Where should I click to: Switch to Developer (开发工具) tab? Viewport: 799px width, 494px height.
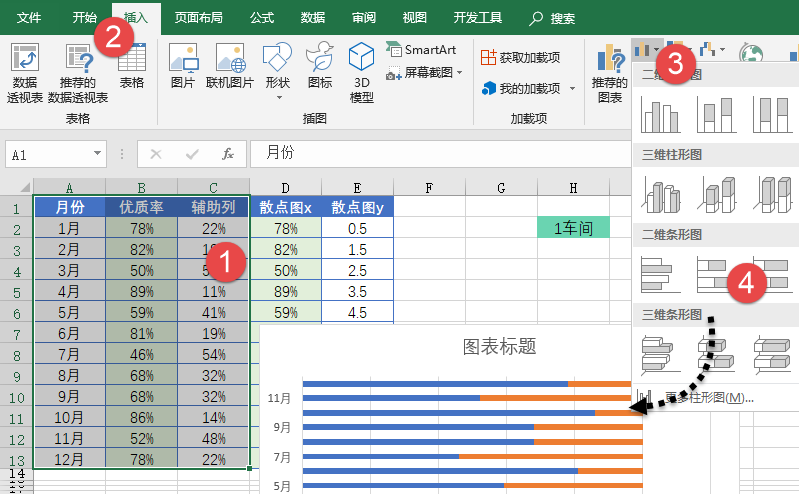[x=478, y=18]
